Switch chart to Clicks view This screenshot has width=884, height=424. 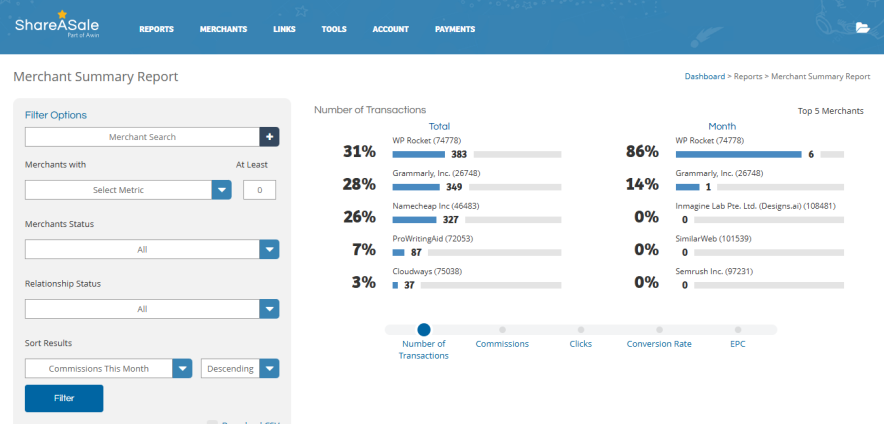pos(580,329)
